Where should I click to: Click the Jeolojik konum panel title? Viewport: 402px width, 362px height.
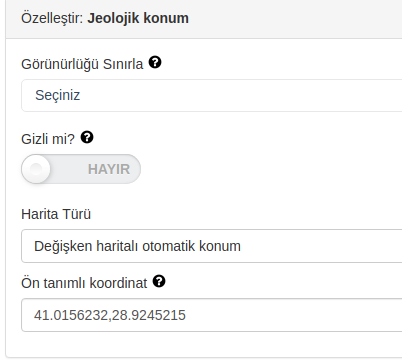click(138, 18)
